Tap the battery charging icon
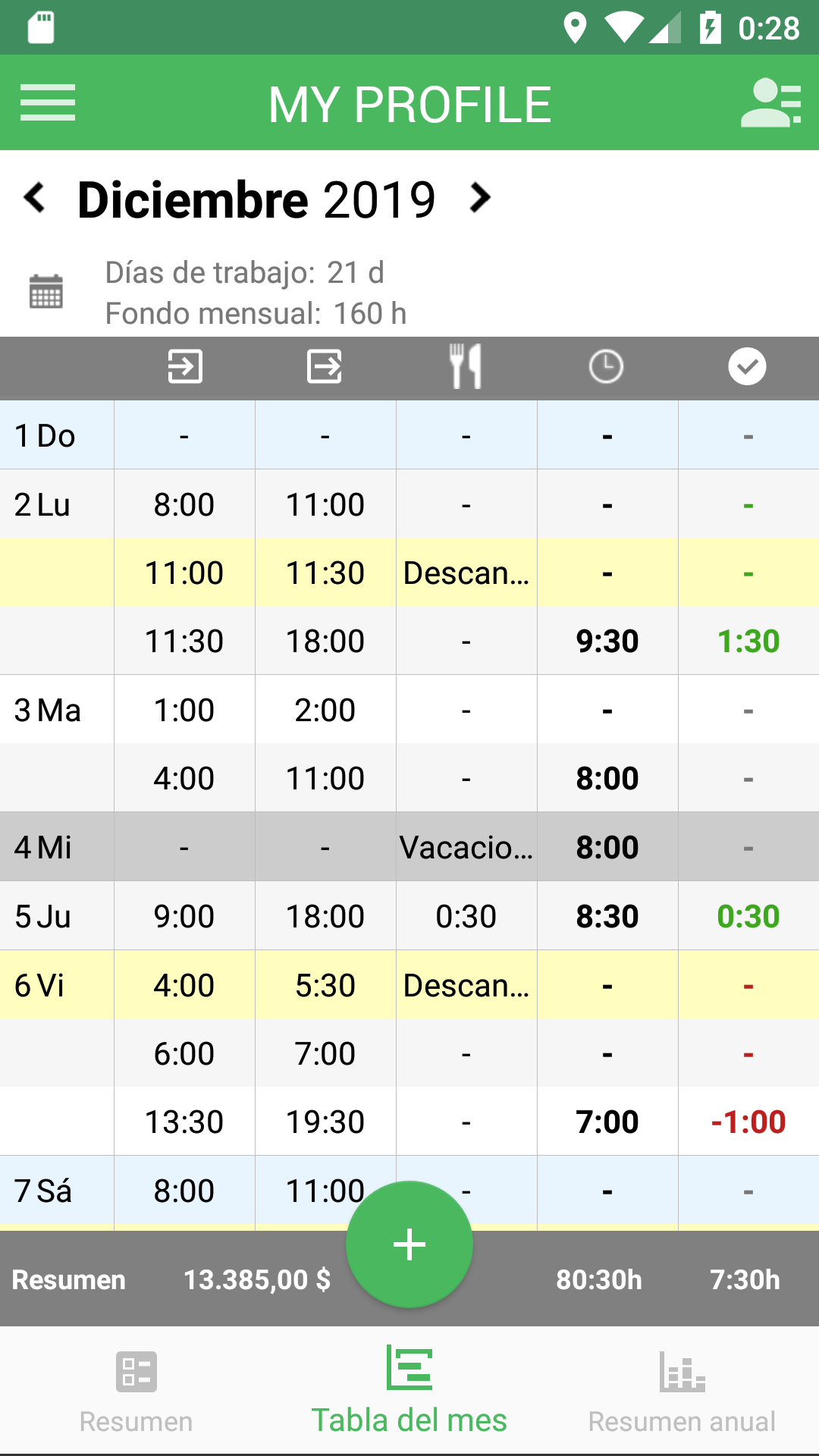 [x=710, y=28]
